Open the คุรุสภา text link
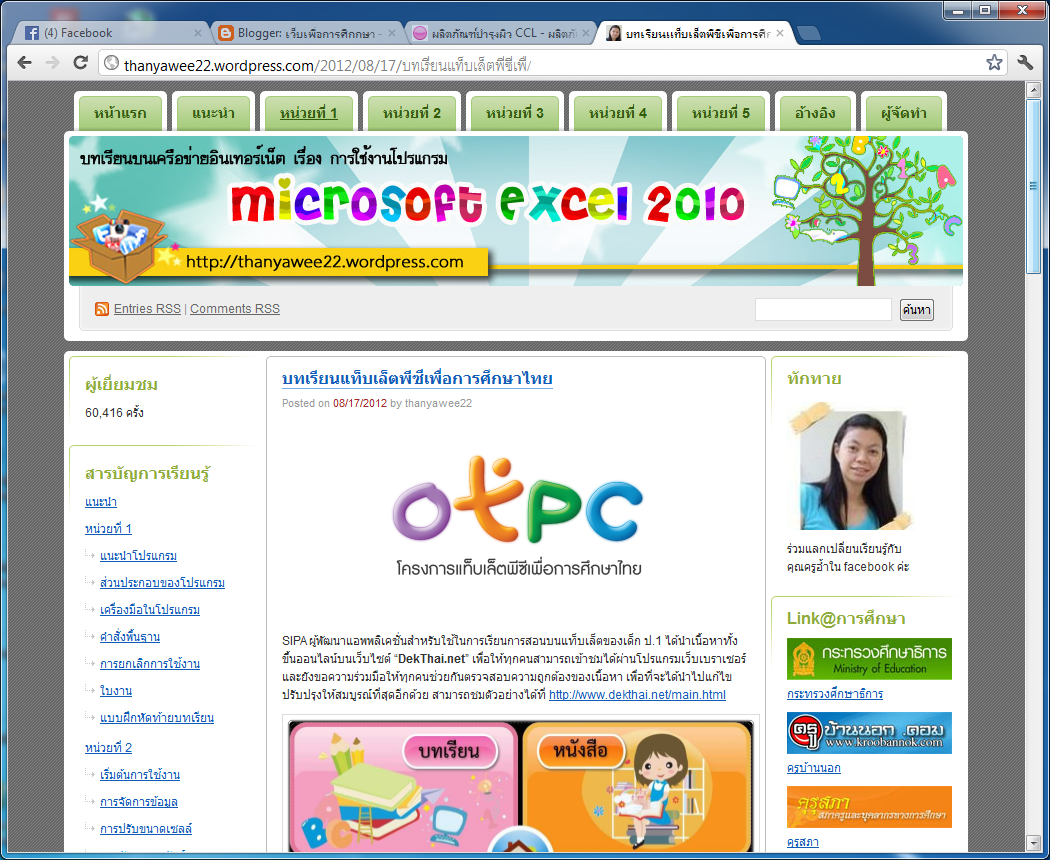The width and height of the screenshot is (1050, 860). (x=803, y=842)
